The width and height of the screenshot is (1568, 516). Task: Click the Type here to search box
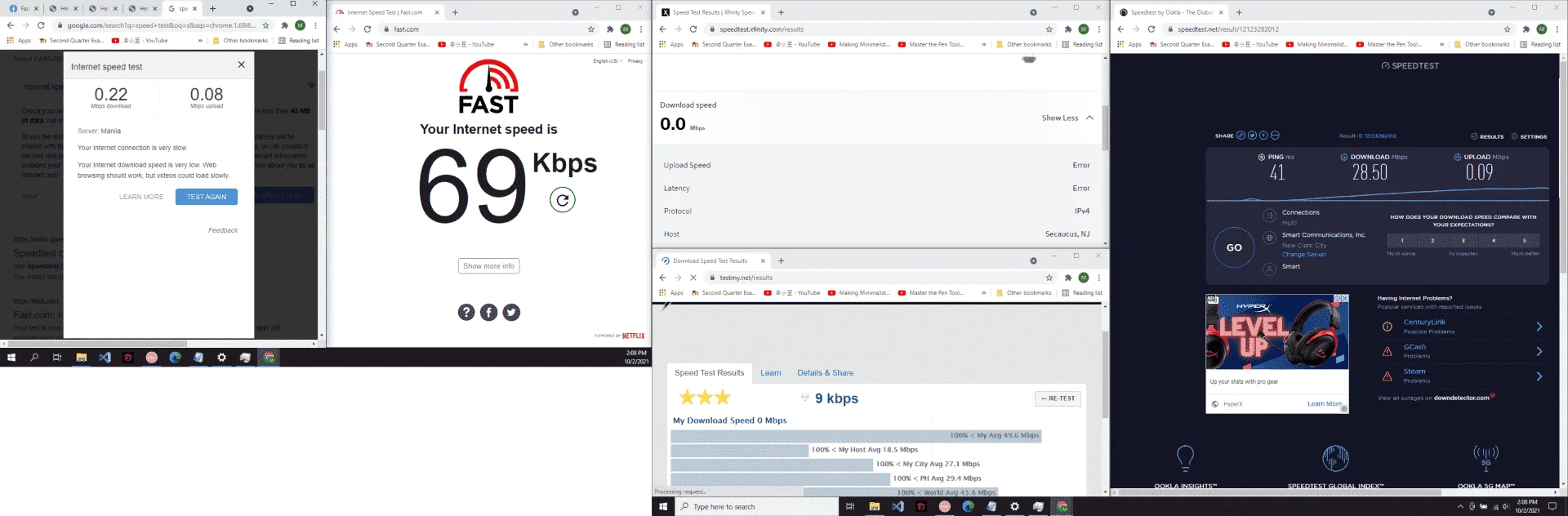[x=755, y=506]
